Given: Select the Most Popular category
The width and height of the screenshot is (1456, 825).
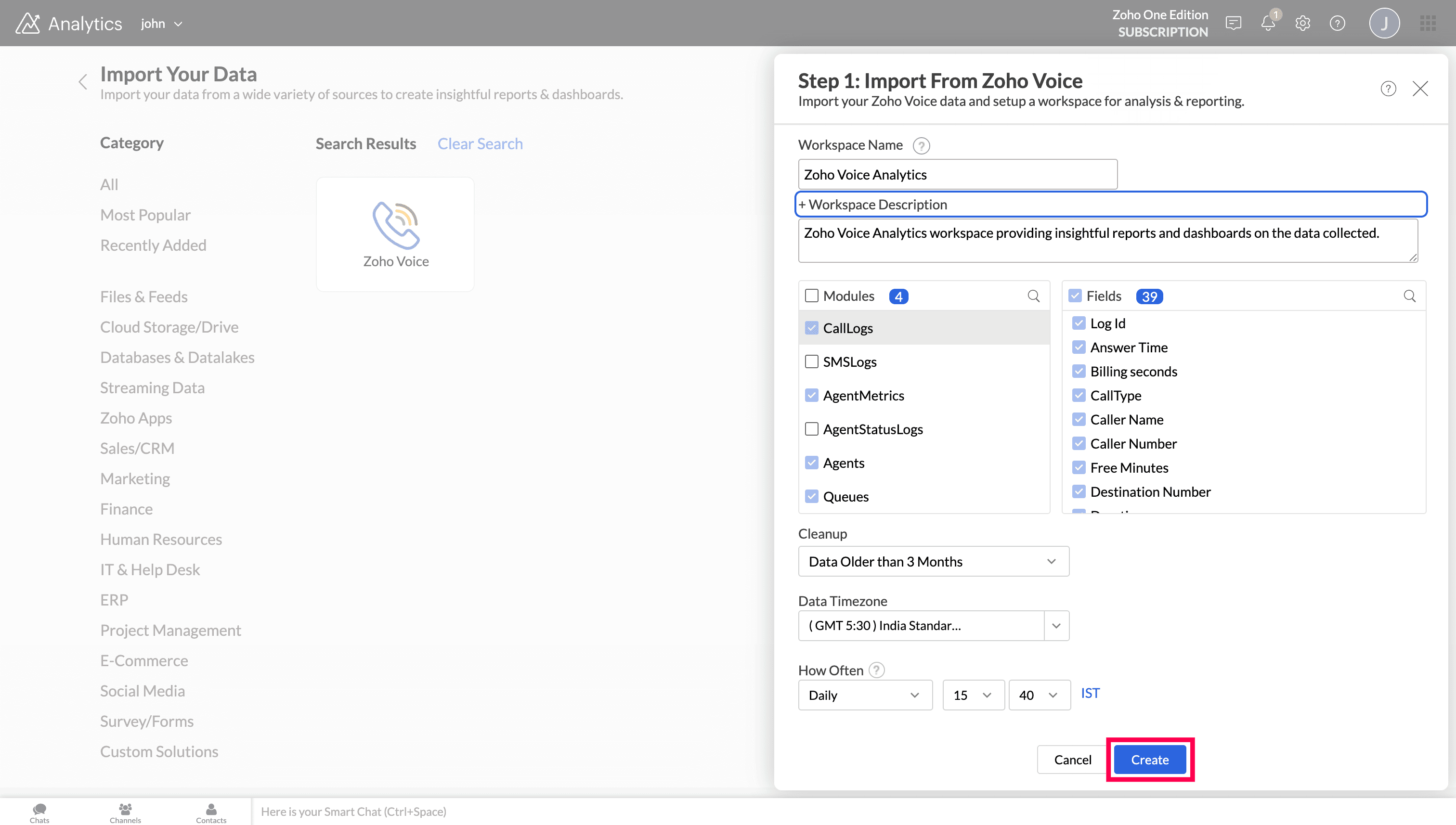Looking at the screenshot, I should pyautogui.click(x=145, y=215).
